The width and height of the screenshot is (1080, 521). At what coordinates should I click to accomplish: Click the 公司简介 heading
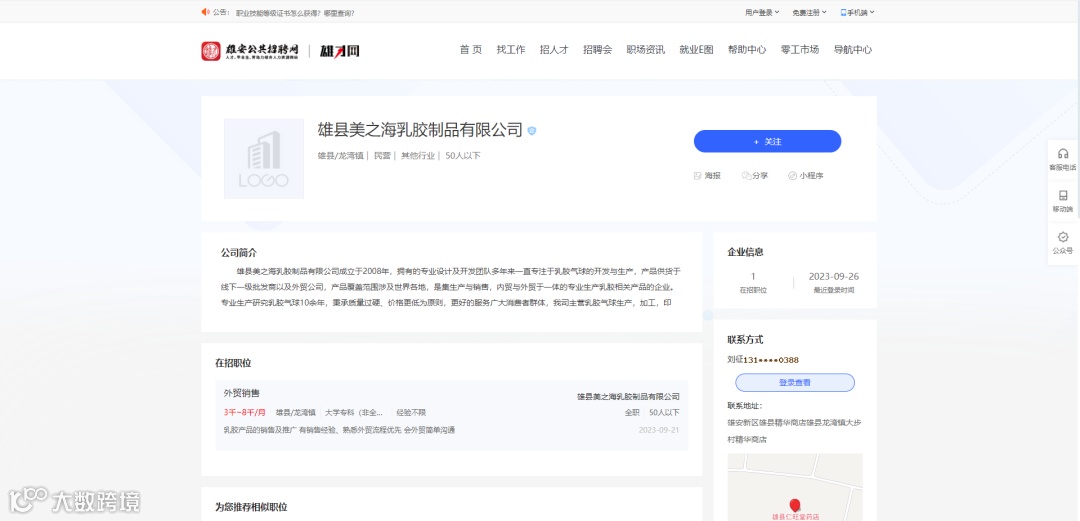pyautogui.click(x=238, y=253)
